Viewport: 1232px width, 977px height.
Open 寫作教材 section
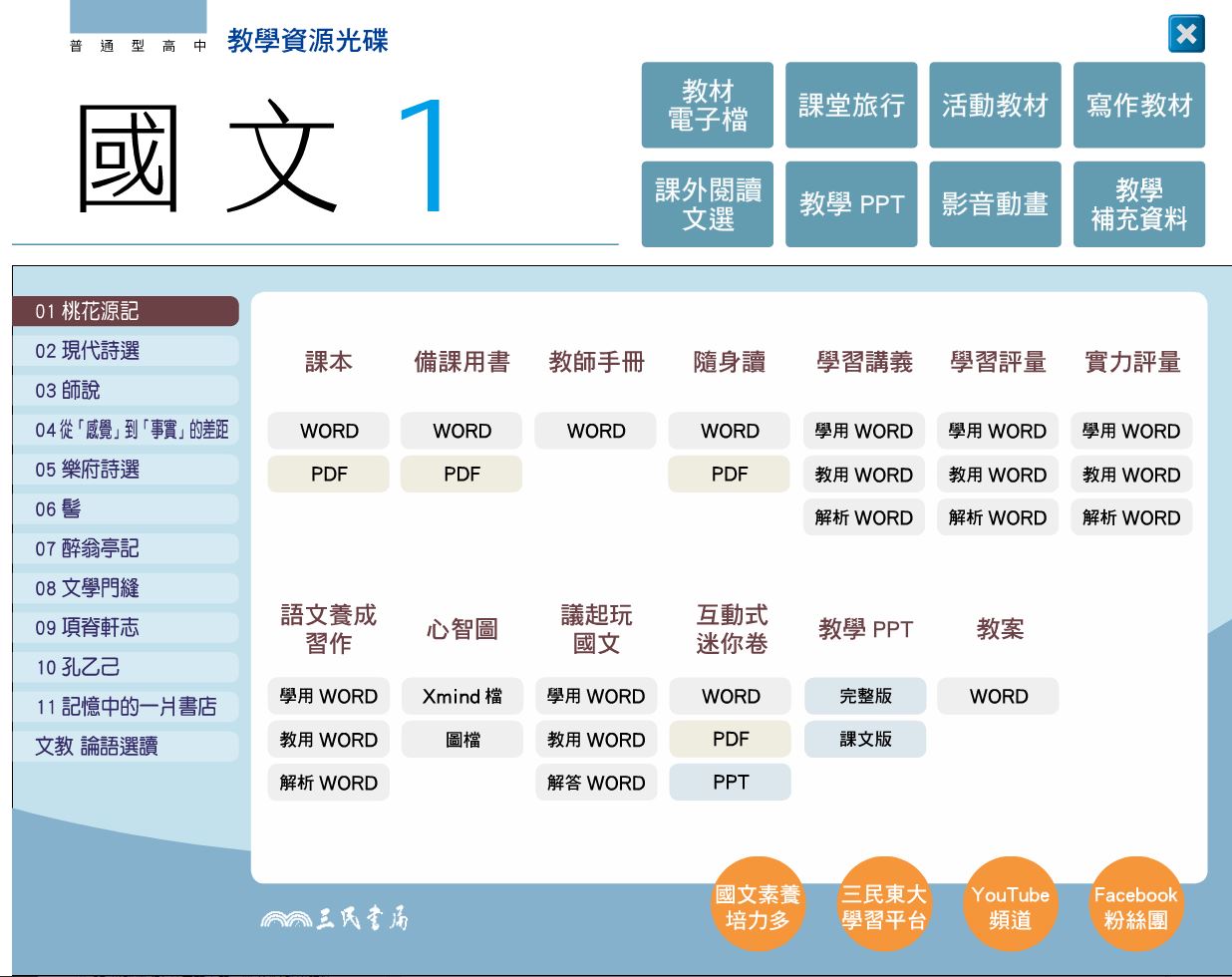1139,105
